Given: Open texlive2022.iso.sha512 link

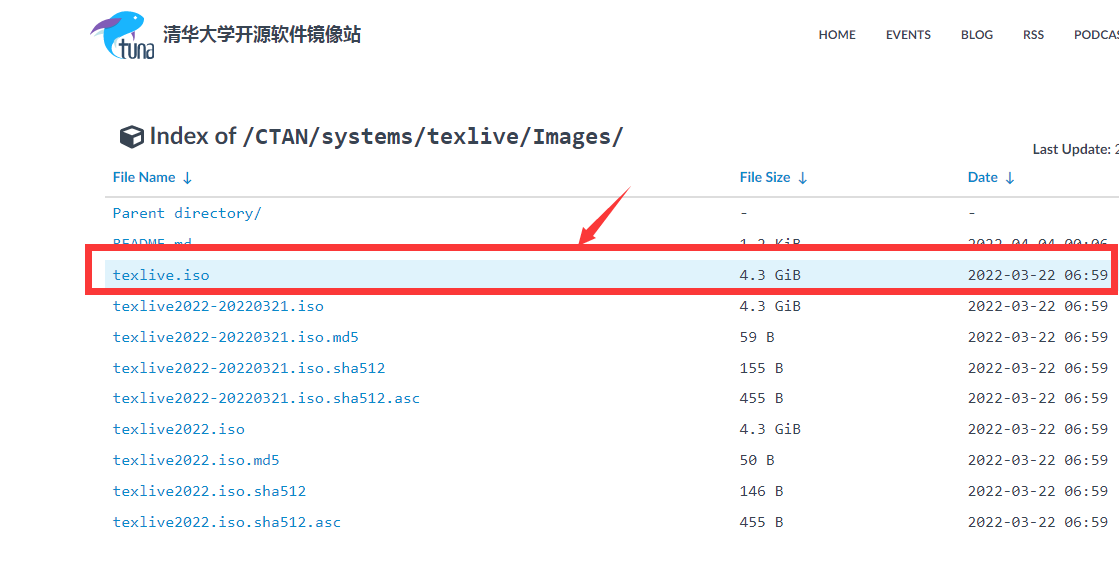Looking at the screenshot, I should (209, 491).
